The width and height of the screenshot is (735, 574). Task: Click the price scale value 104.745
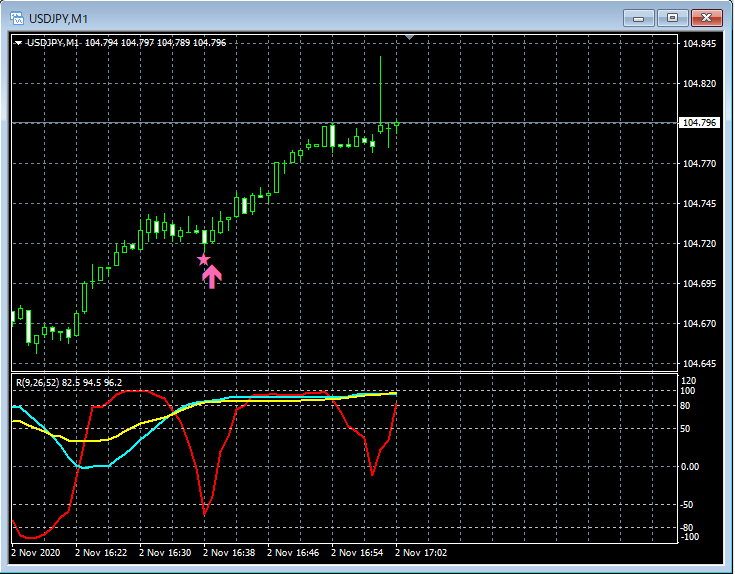point(699,203)
